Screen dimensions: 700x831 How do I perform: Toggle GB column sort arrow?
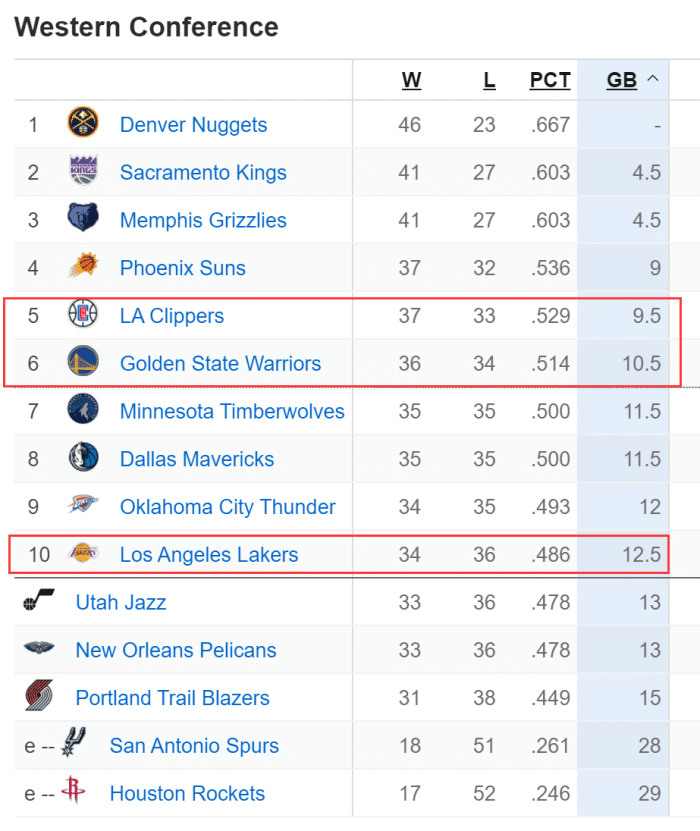[x=654, y=79]
